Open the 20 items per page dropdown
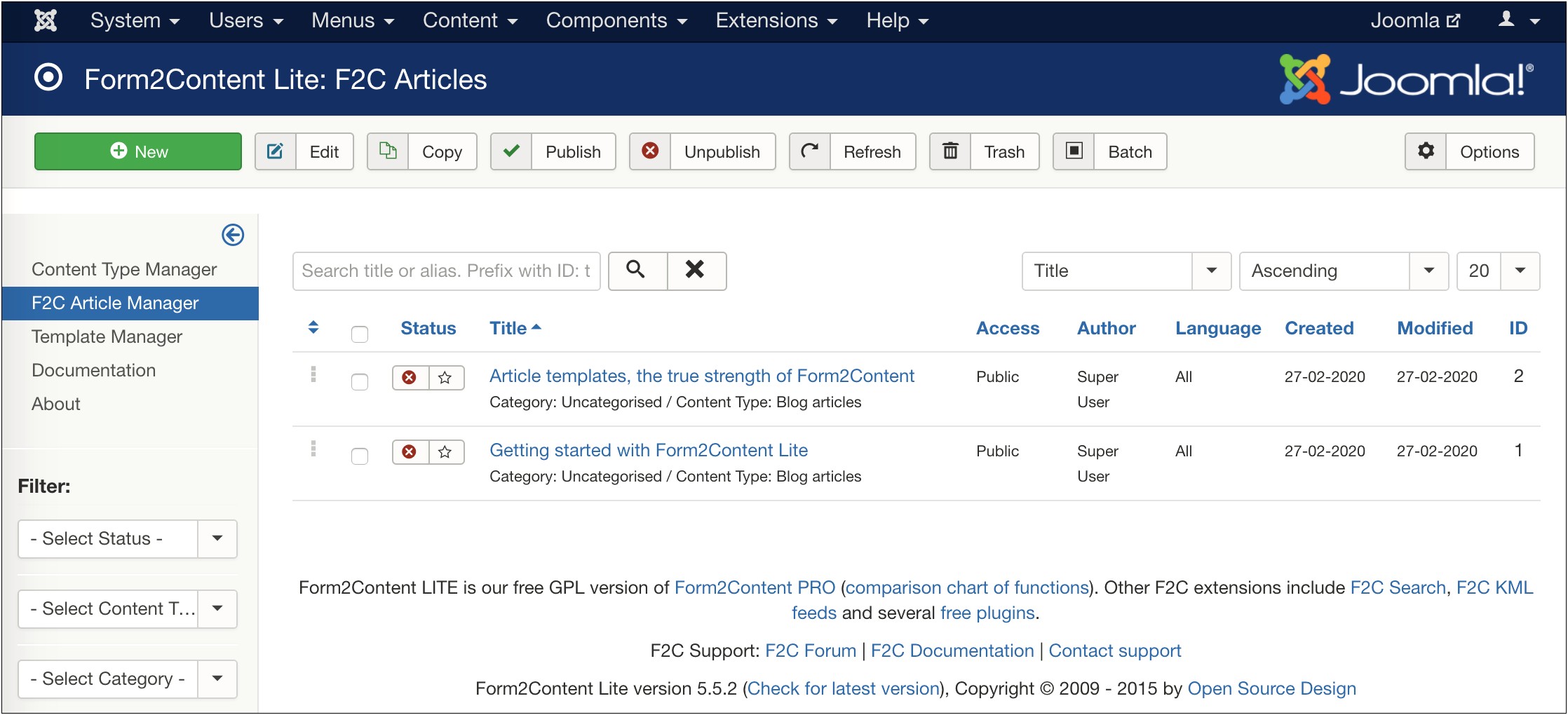Screen dimensions: 1568x715 (x=1498, y=271)
